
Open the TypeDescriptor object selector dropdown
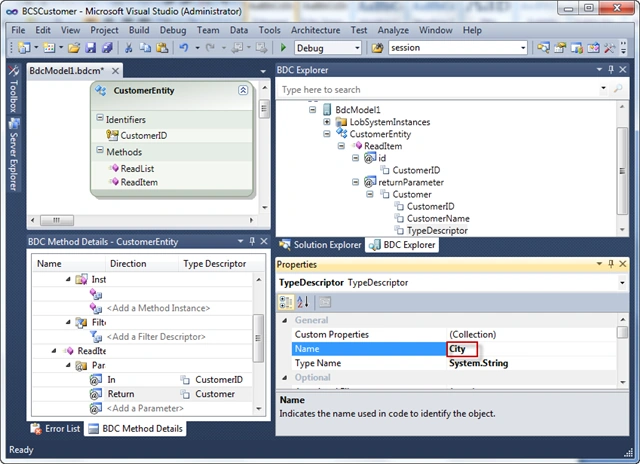coord(622,282)
